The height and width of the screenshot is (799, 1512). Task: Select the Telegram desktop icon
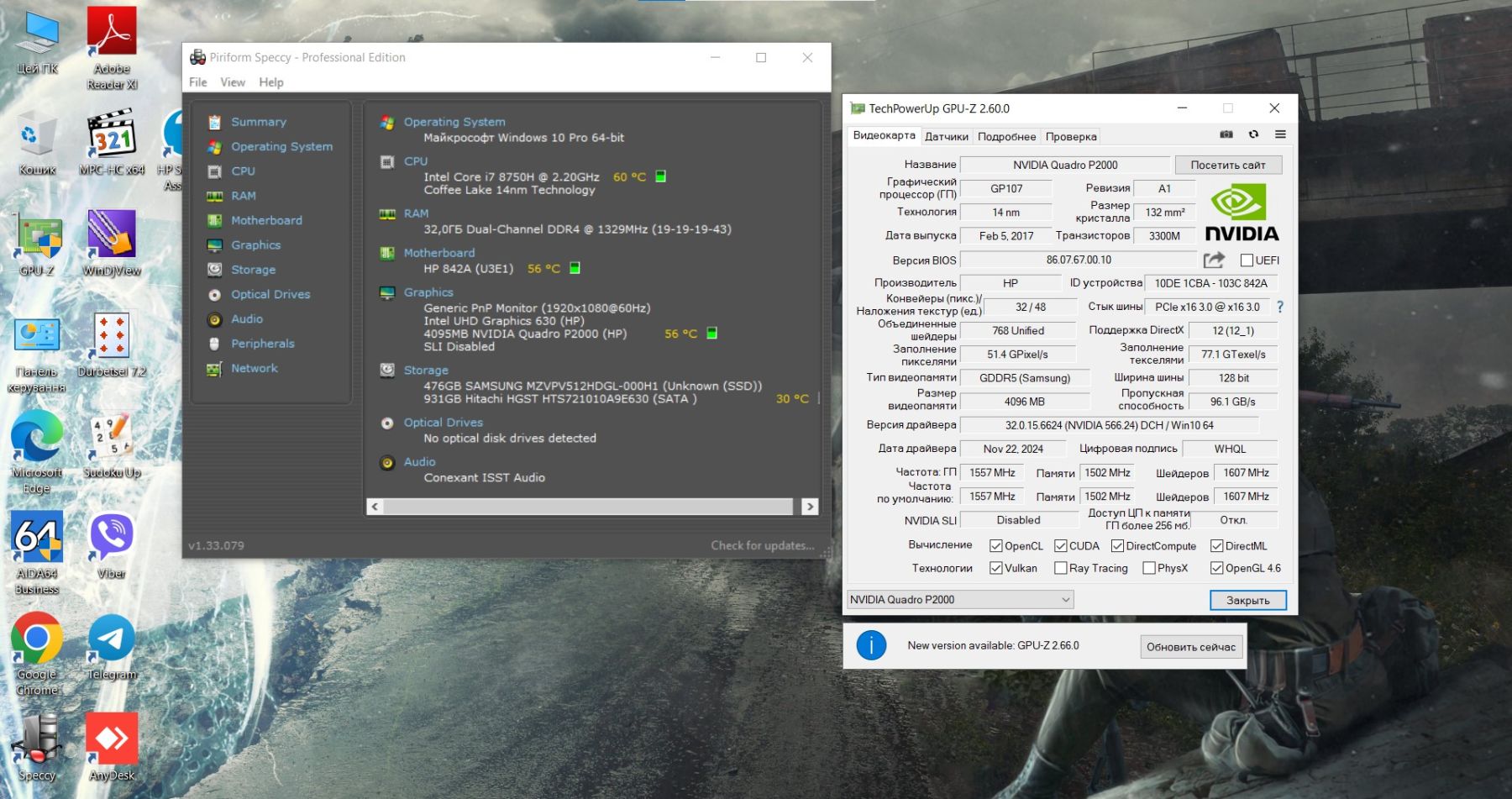112,647
